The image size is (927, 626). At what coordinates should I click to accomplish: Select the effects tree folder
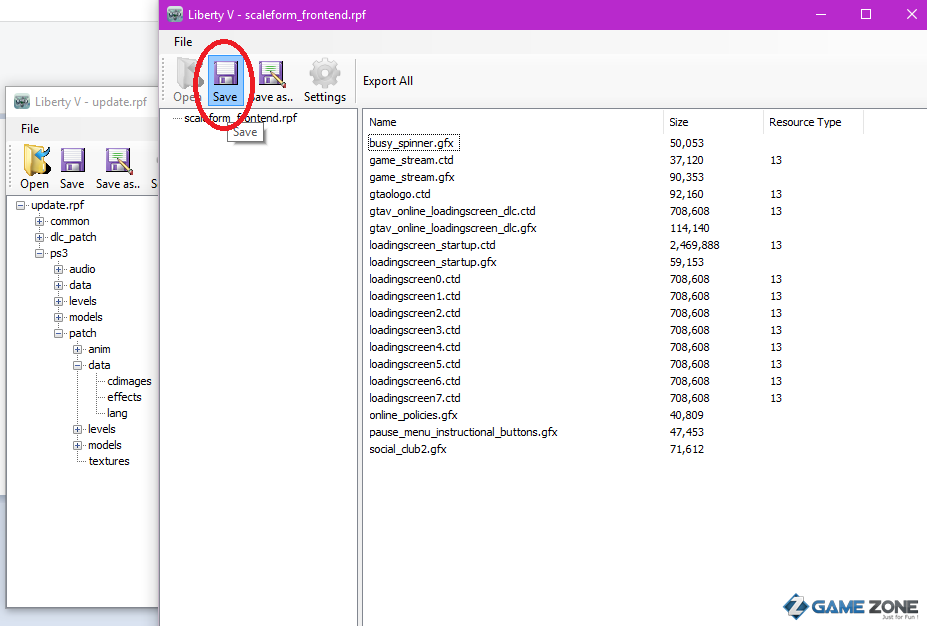(124, 397)
